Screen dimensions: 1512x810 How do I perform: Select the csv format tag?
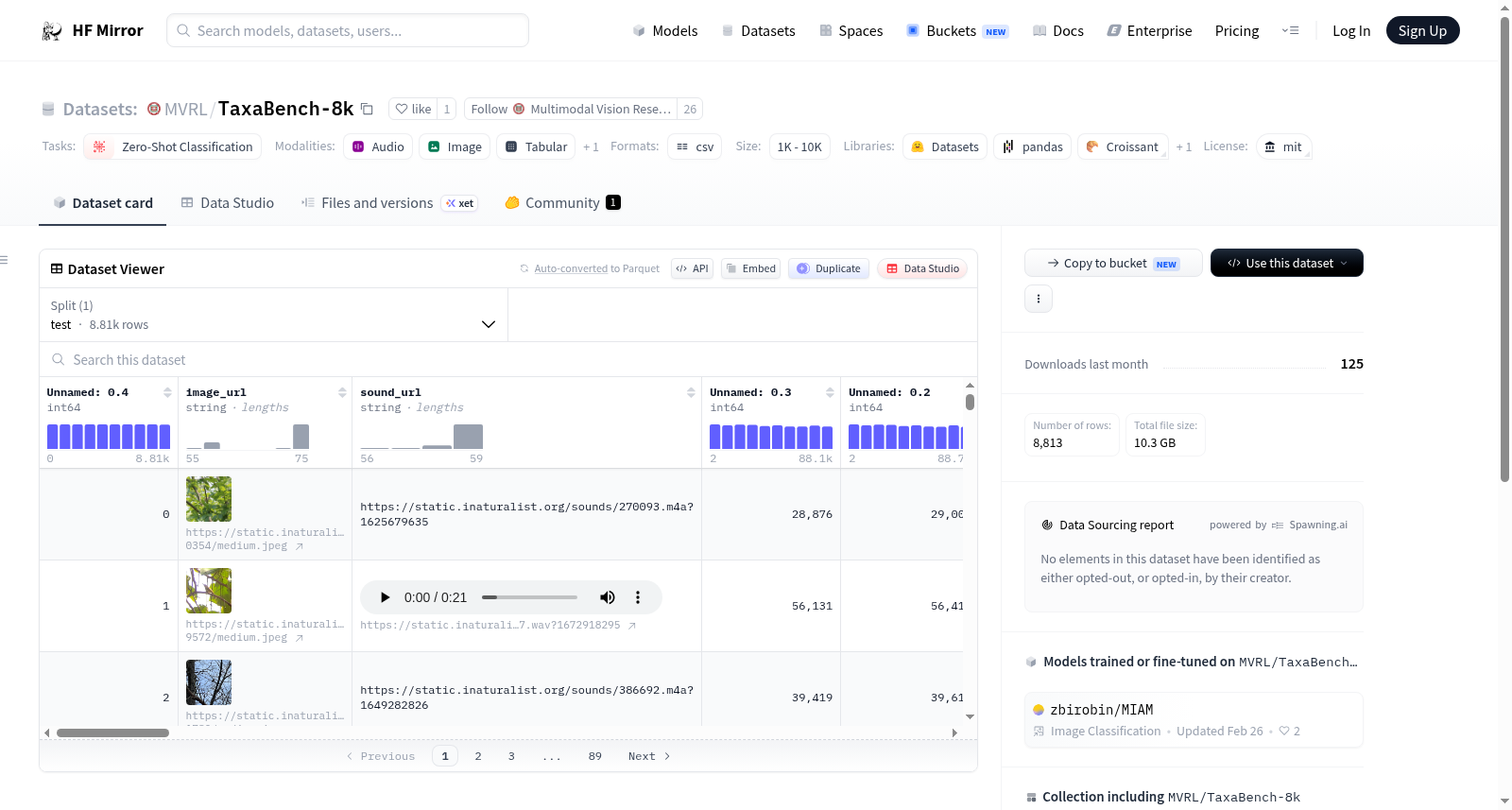tap(695, 147)
